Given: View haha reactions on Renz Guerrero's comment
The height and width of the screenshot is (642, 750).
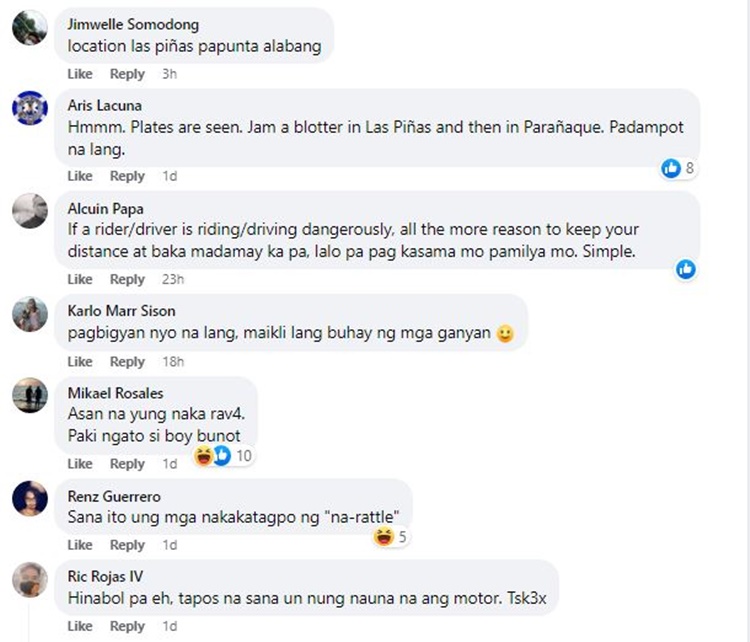Looking at the screenshot, I should [383, 538].
